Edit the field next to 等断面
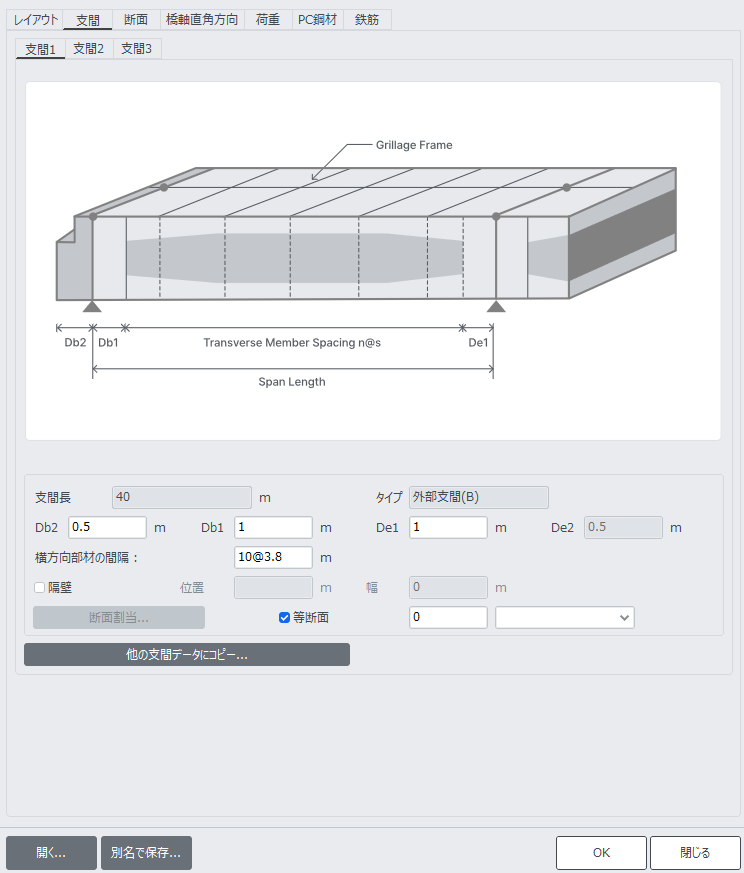The width and height of the screenshot is (744, 873). (448, 617)
